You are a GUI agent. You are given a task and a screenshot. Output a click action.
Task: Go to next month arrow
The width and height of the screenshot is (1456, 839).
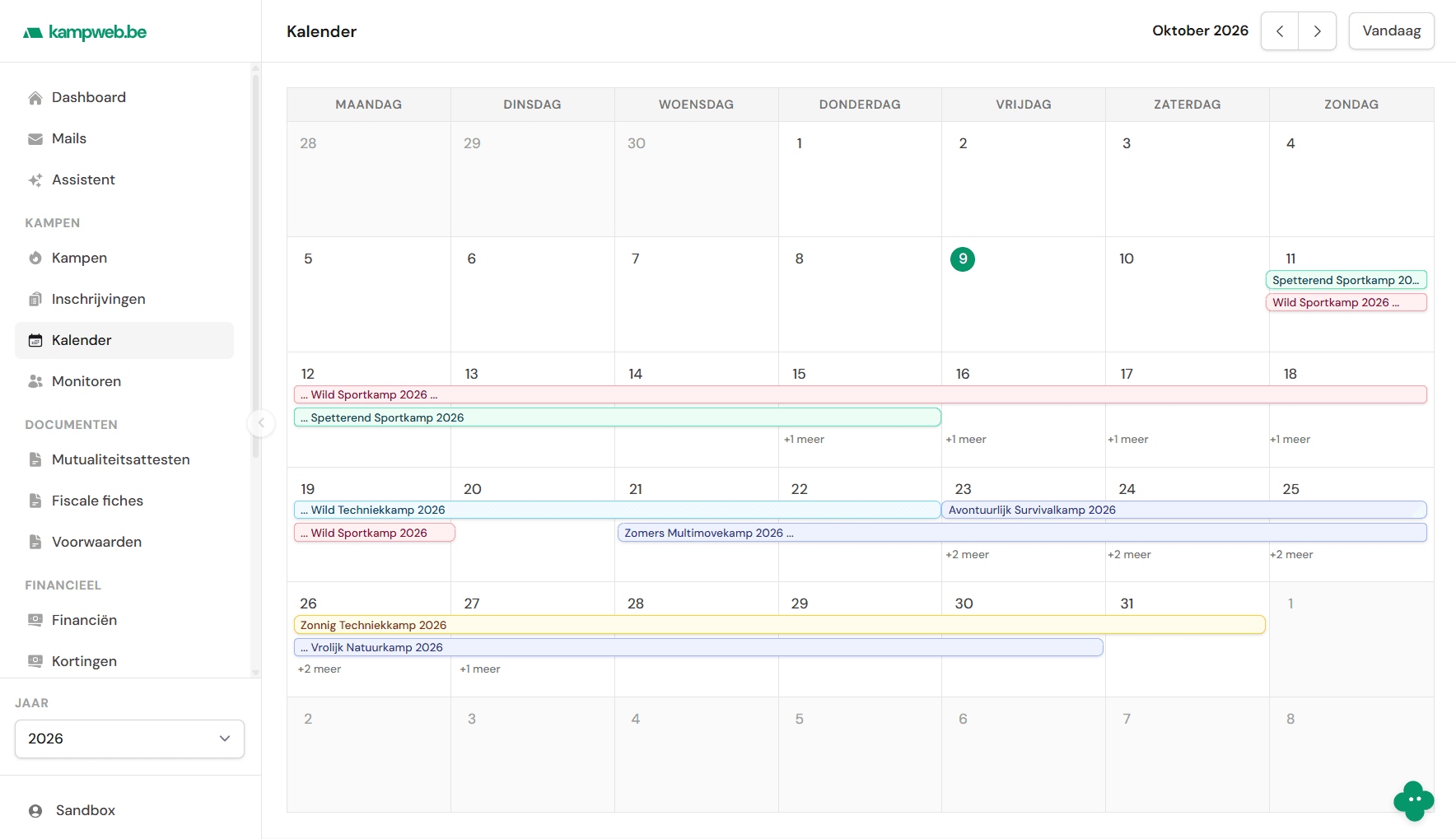coord(1318,31)
